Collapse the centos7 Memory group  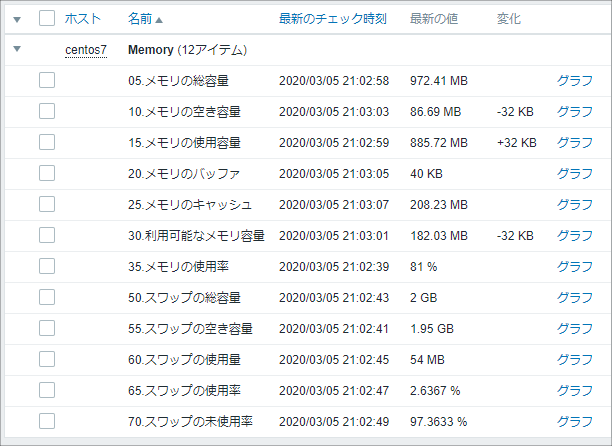click(17, 49)
